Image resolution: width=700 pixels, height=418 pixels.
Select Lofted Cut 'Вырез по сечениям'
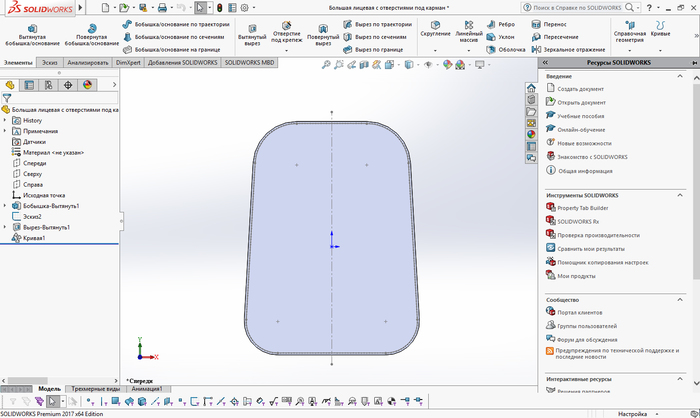coord(375,37)
